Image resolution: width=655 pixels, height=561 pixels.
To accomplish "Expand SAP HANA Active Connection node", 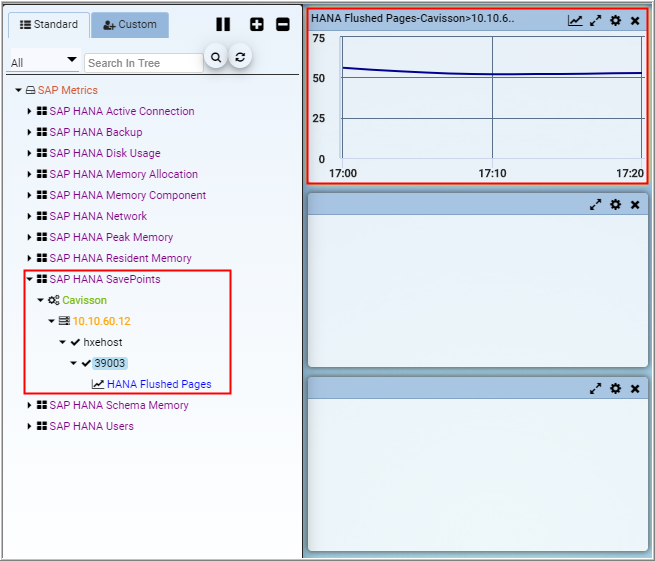I will click(29, 111).
